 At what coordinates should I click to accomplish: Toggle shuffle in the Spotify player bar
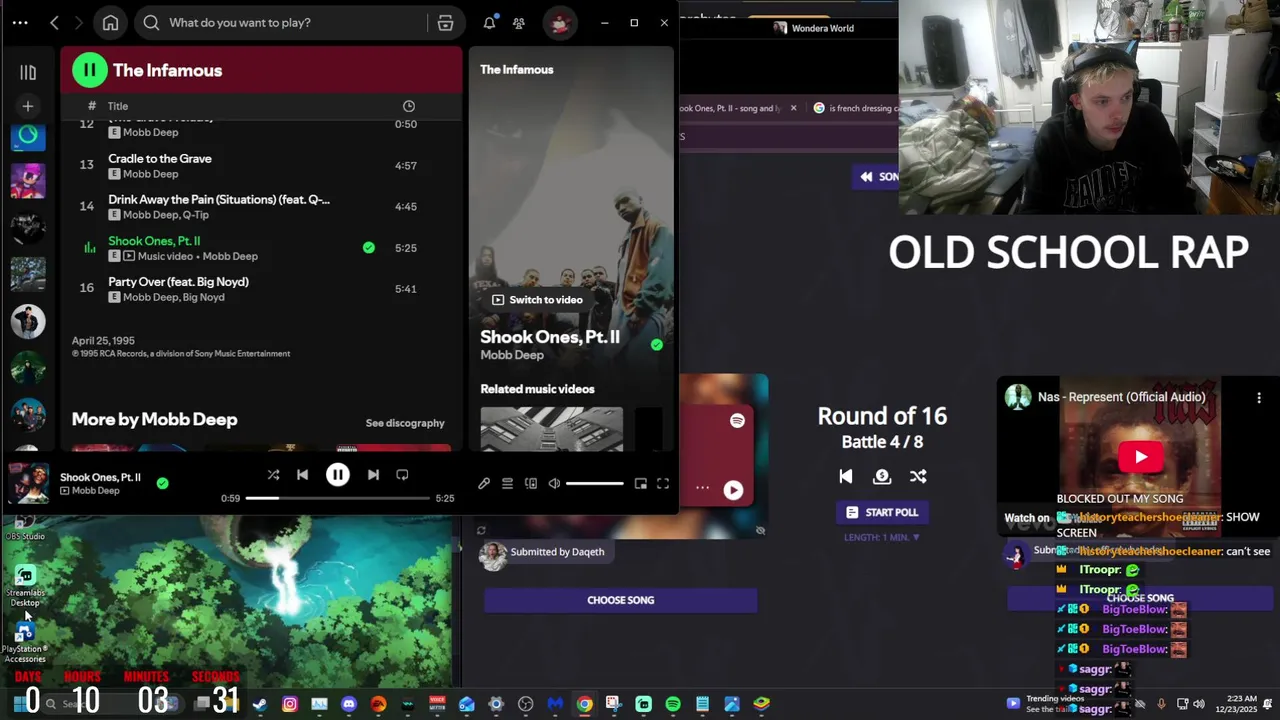click(x=273, y=475)
